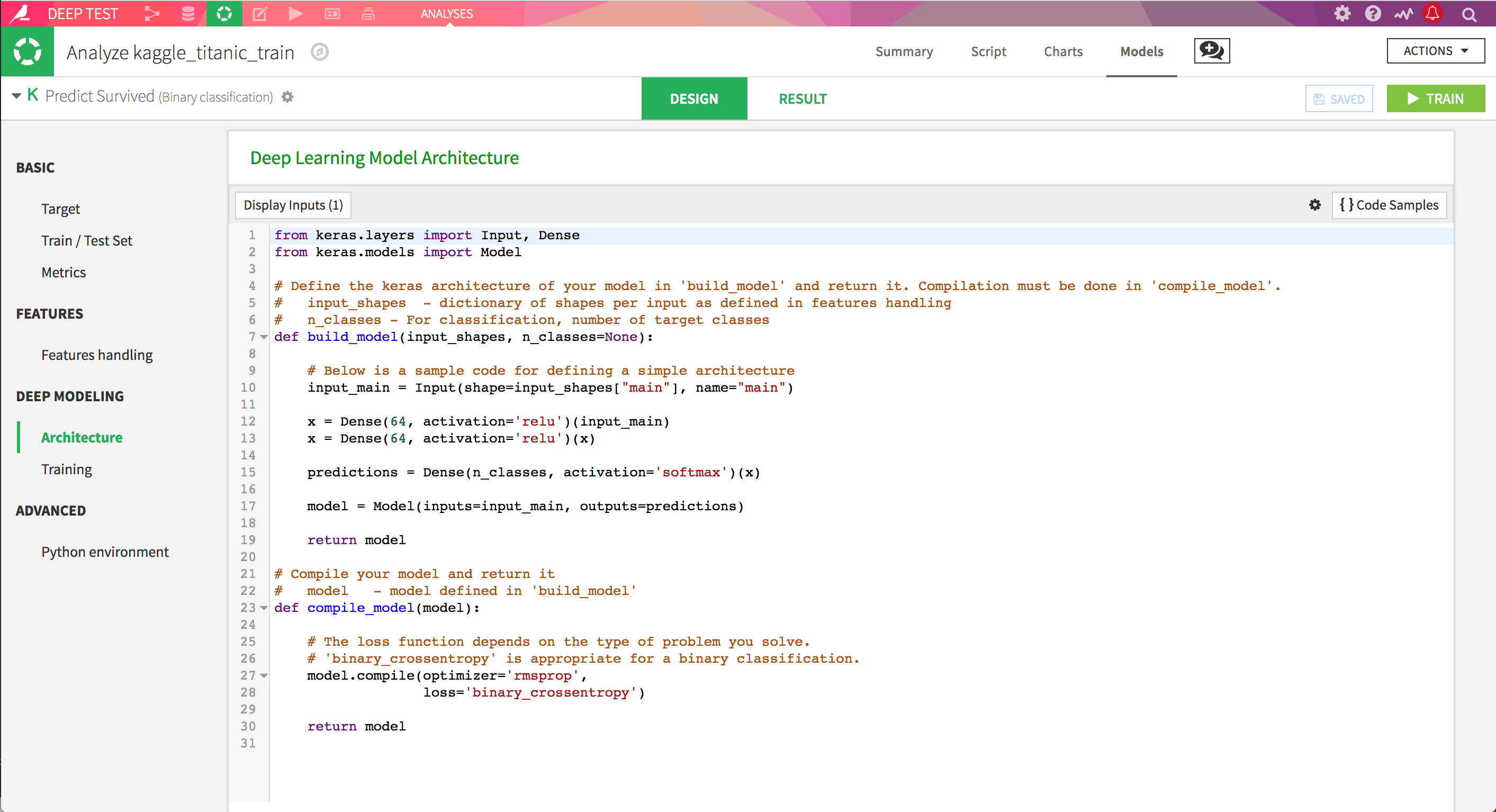Screen dimensions: 1496x812
Task: Open the Dashboards icon in top bar
Action: point(332,13)
